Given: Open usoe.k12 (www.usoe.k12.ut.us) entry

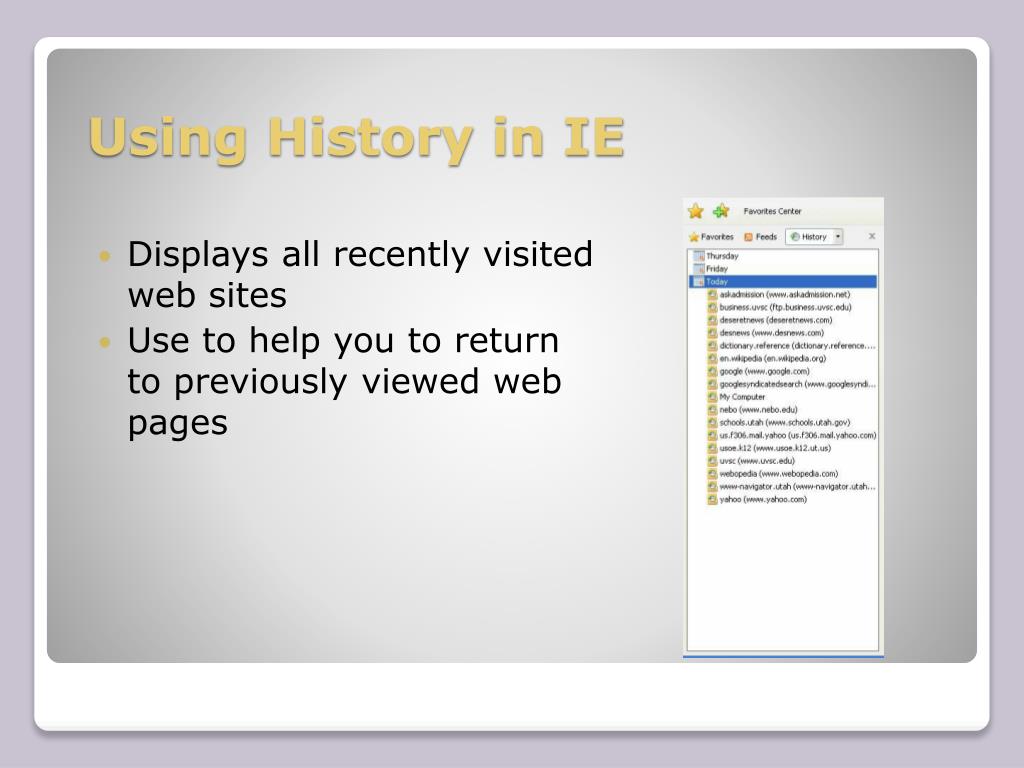Looking at the screenshot, I should point(770,448).
